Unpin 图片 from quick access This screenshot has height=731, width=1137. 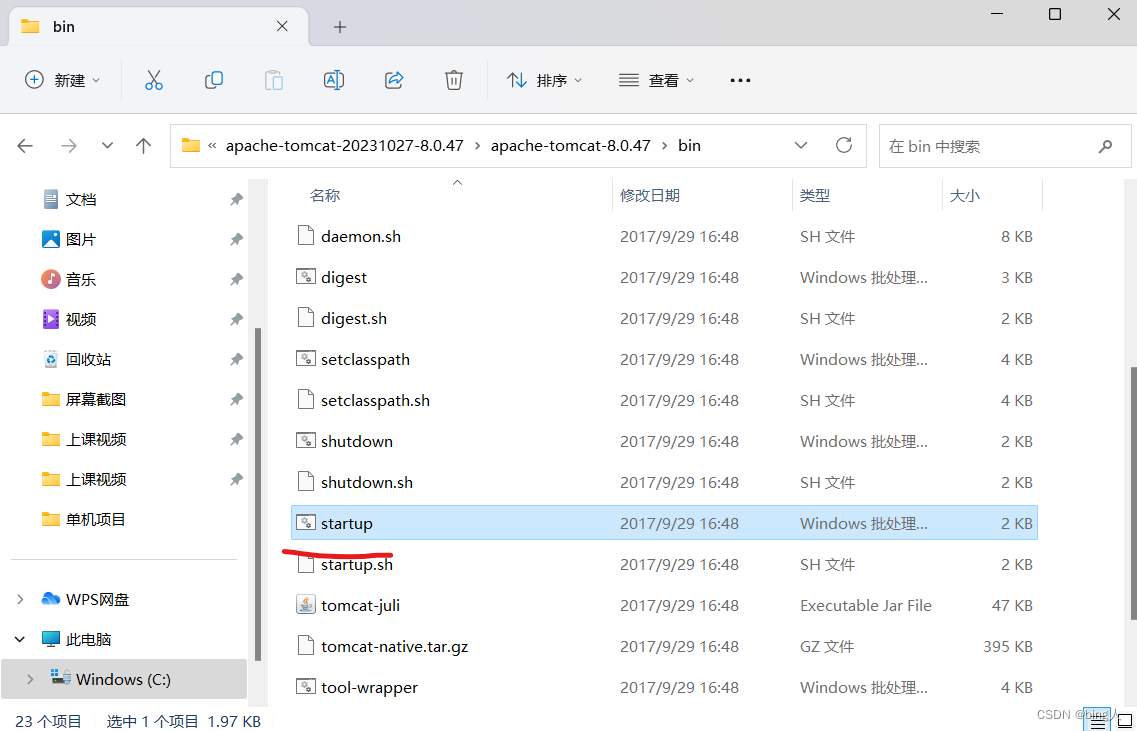(x=236, y=239)
